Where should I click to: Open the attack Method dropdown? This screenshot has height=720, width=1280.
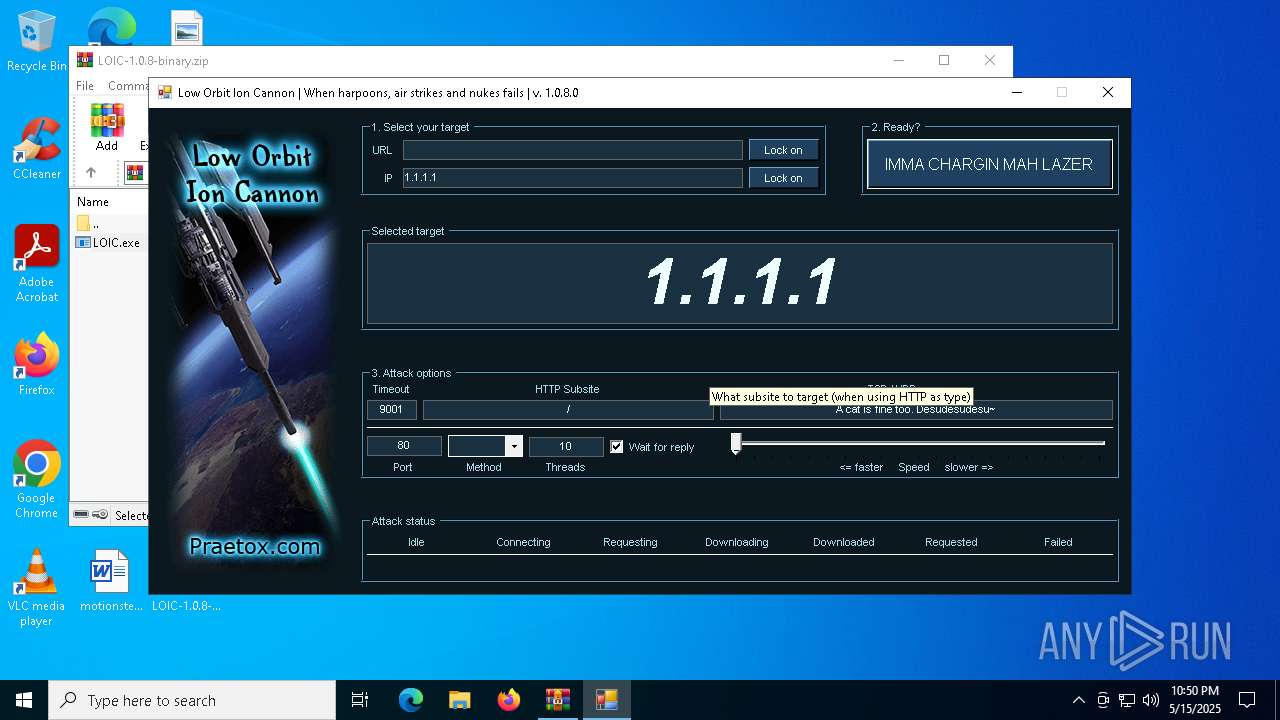tap(514, 446)
